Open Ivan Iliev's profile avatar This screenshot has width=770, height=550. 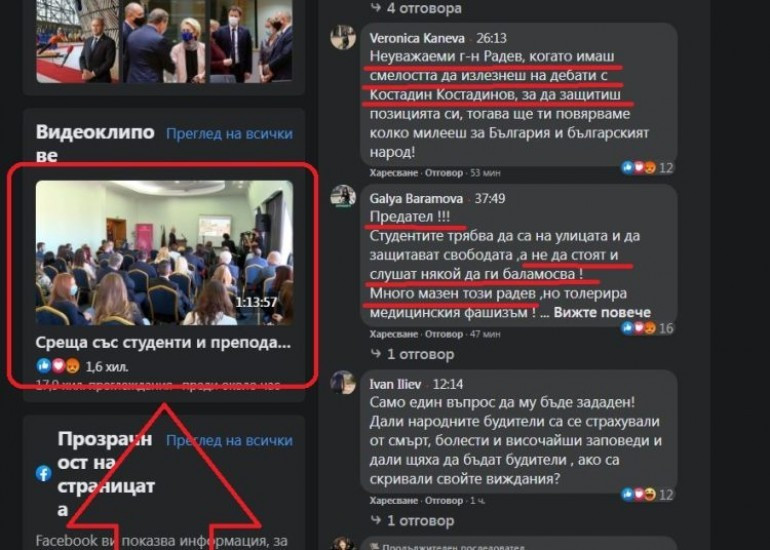343,383
